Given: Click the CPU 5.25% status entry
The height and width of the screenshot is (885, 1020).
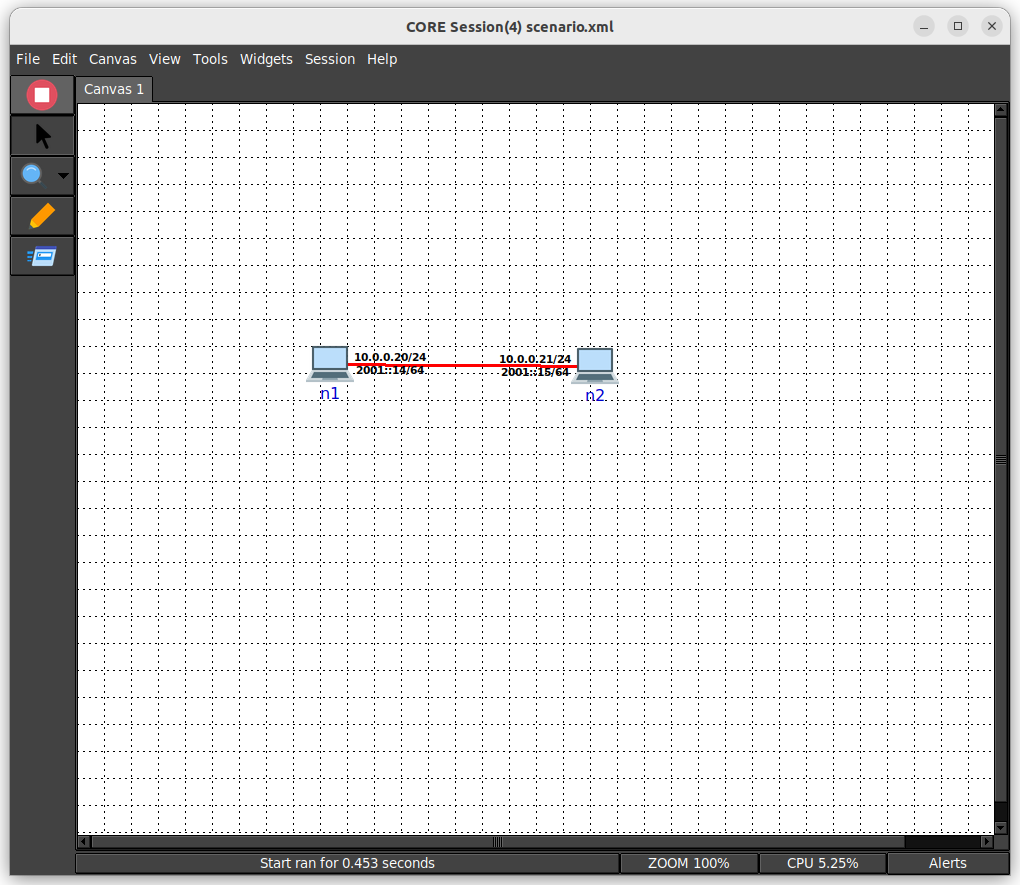Looking at the screenshot, I should pos(822,863).
